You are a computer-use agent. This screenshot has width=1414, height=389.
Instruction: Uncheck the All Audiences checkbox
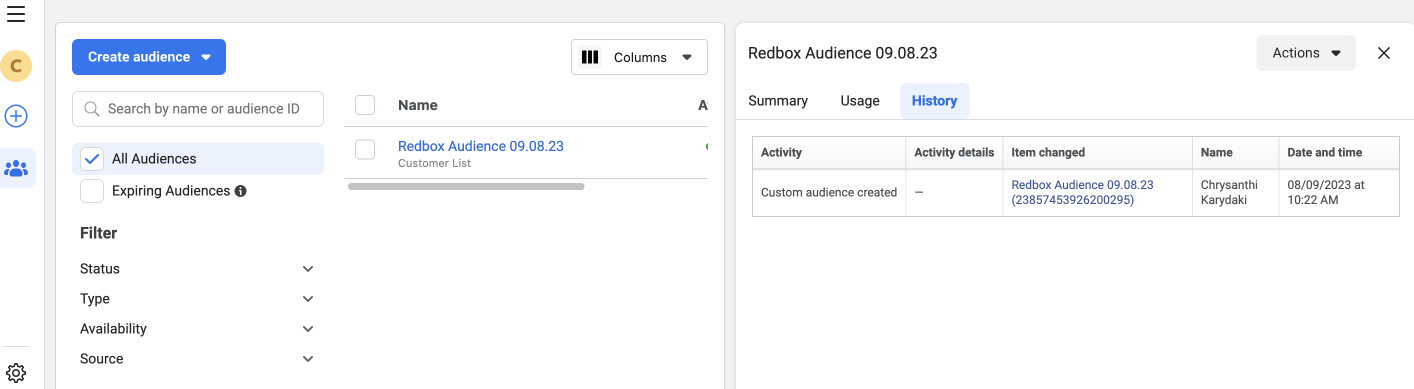coord(92,159)
